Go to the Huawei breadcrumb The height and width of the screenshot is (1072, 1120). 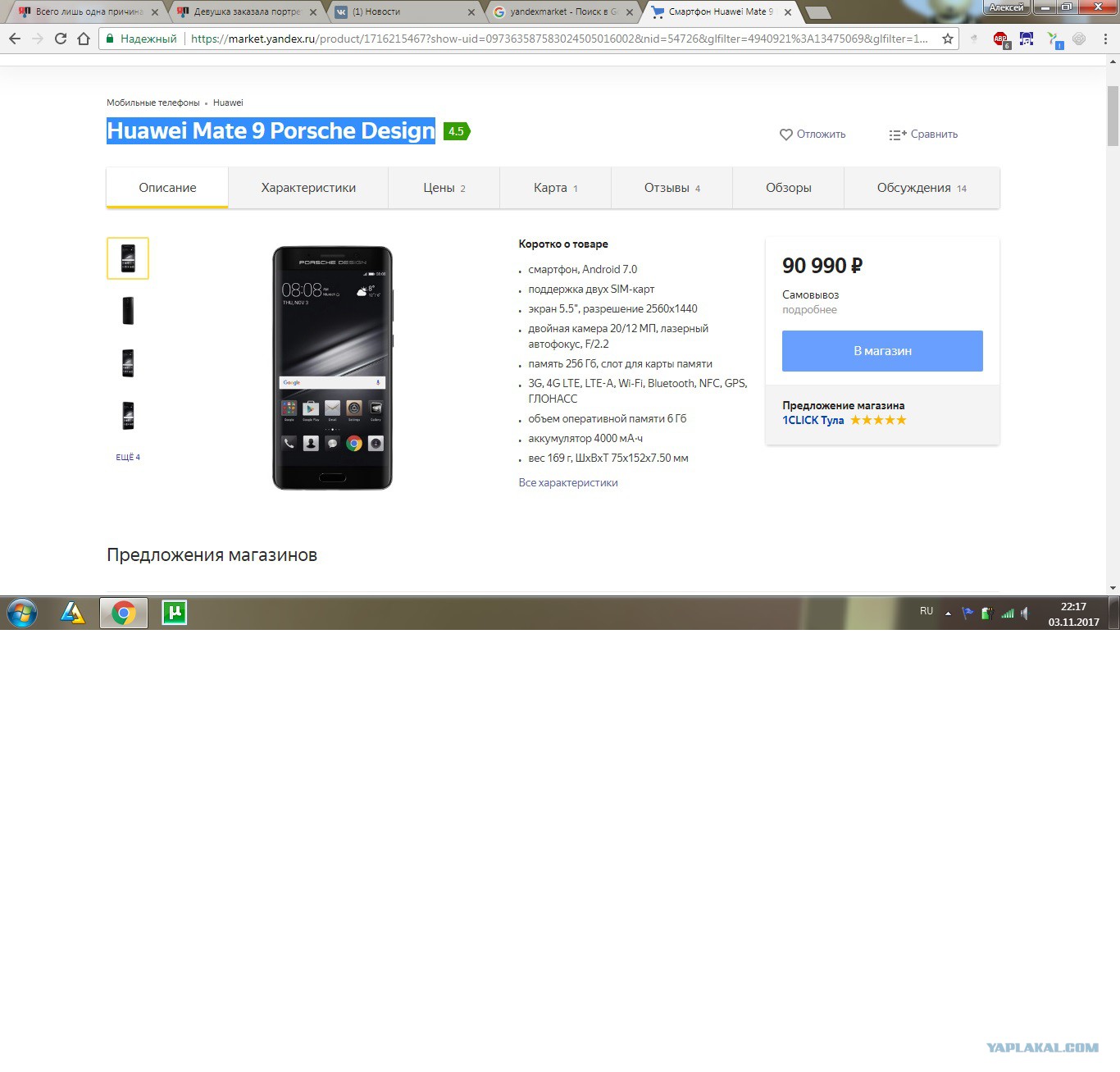[228, 103]
